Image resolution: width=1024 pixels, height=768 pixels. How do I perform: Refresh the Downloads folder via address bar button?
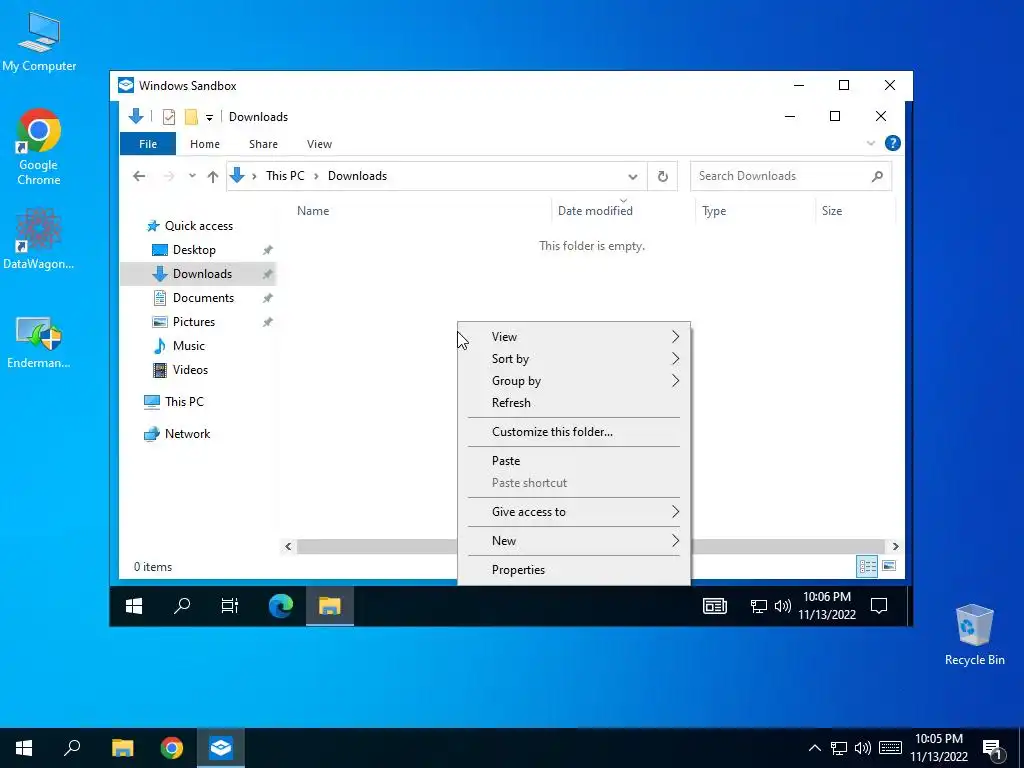pos(662,176)
